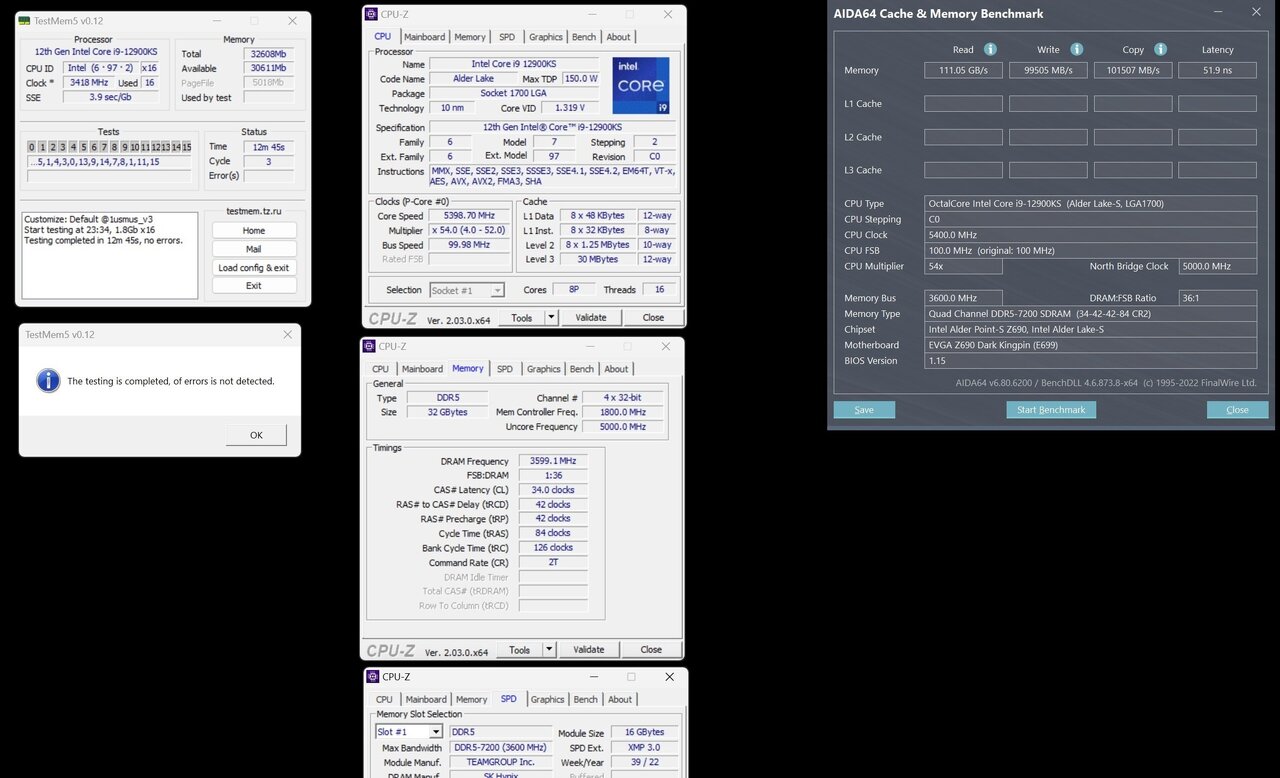Click the blue info icon in completion dialog
The height and width of the screenshot is (778, 1280).
pos(47,380)
